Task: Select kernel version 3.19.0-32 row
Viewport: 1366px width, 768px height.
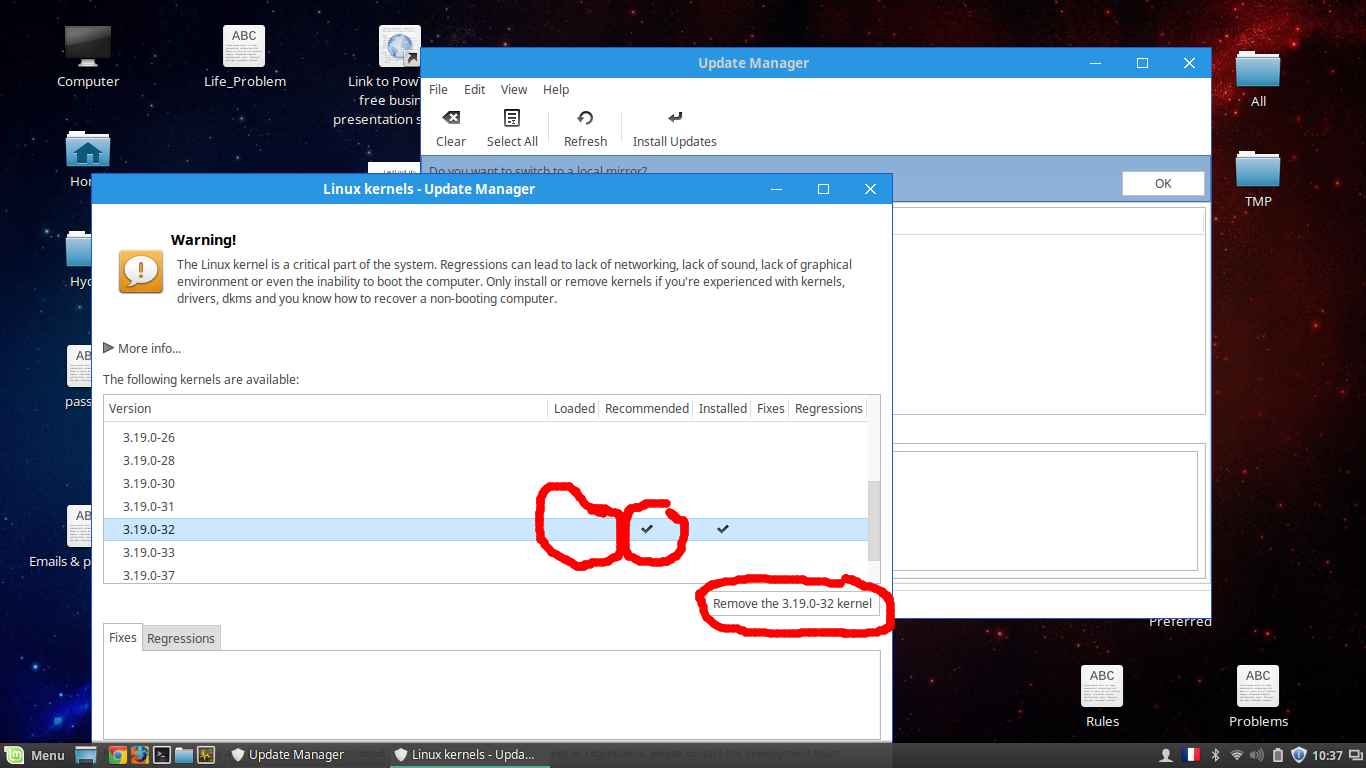Action: click(x=486, y=529)
